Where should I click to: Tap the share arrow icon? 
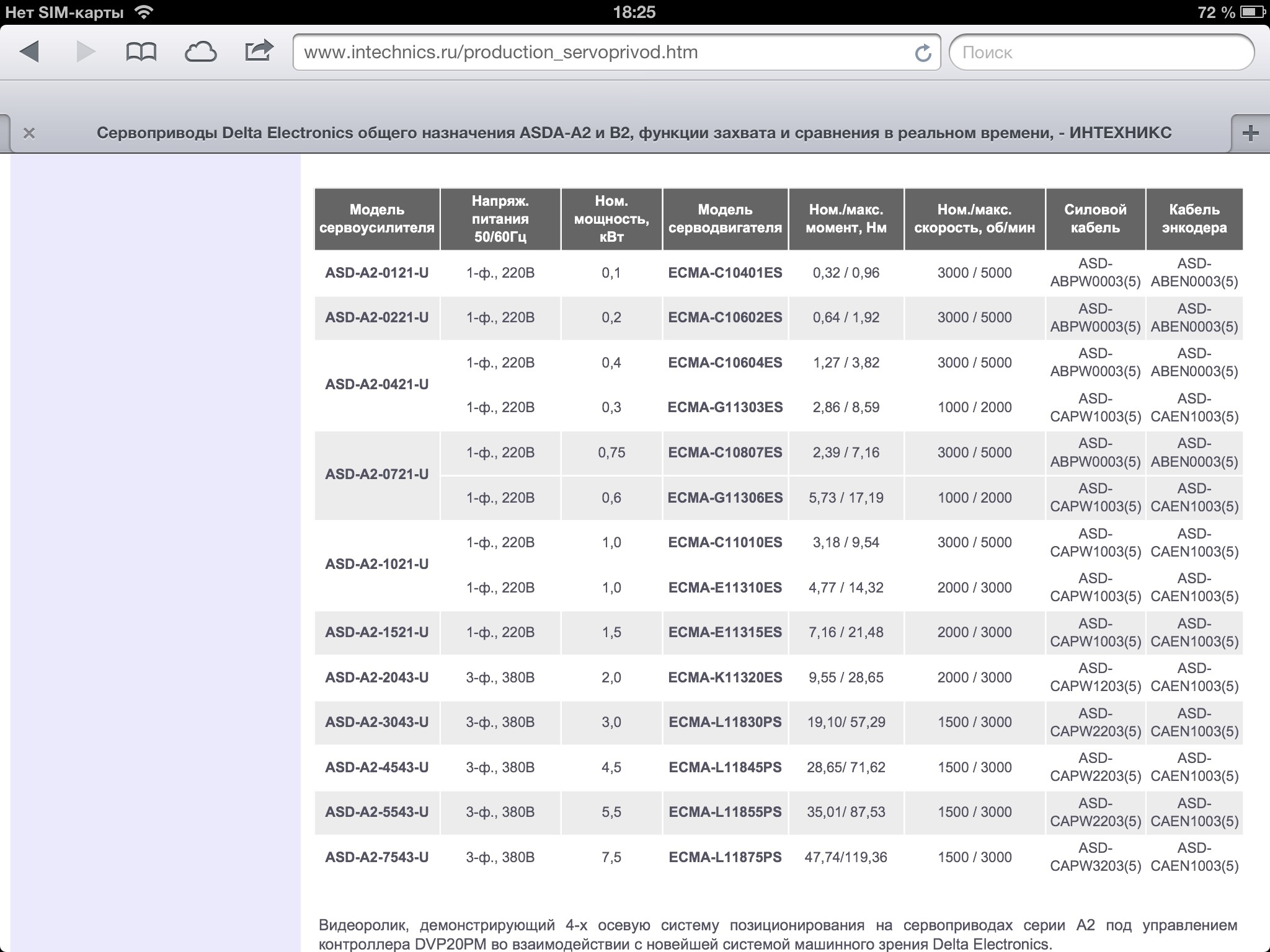point(259,51)
